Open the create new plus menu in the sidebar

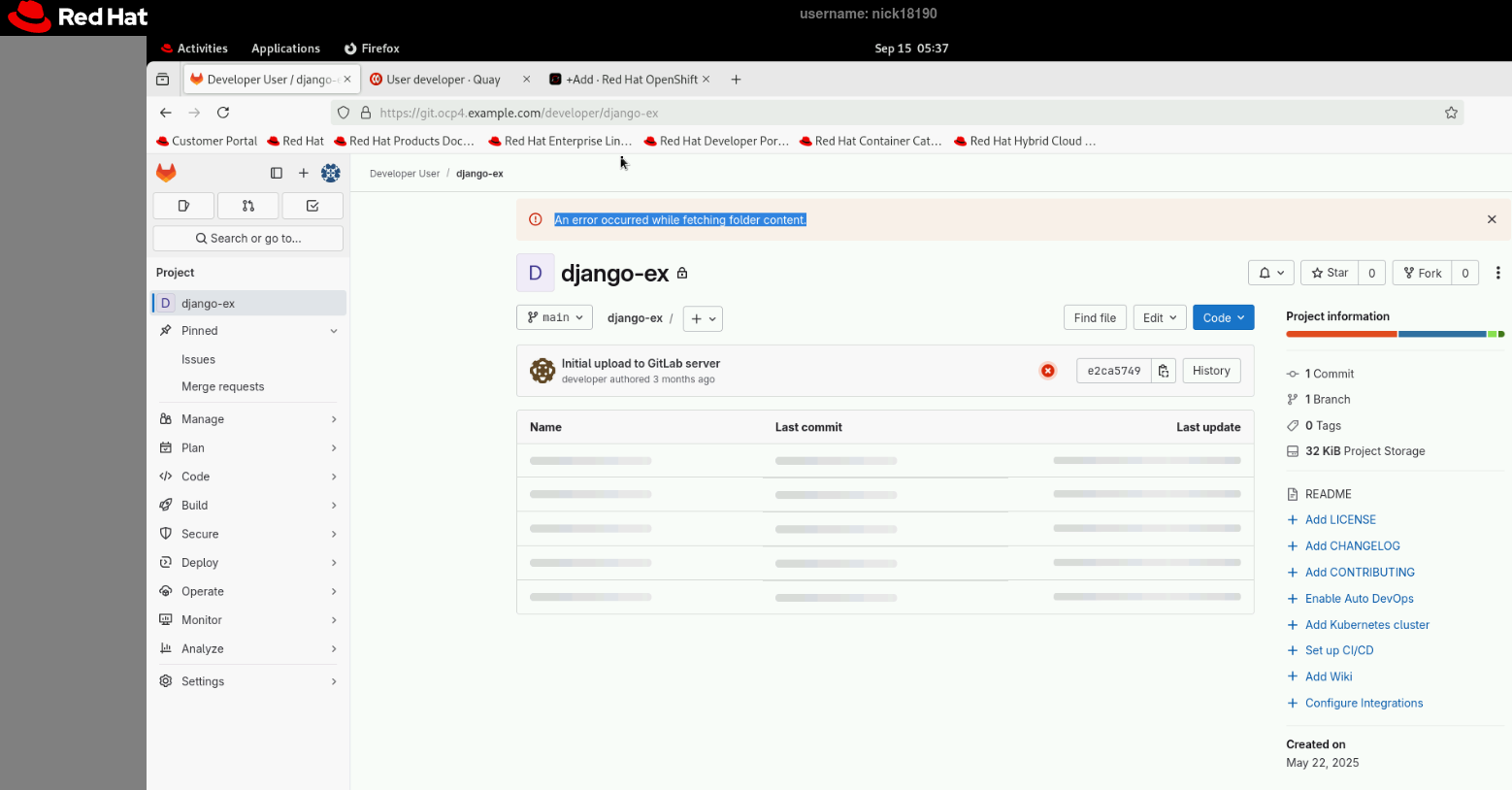click(304, 173)
